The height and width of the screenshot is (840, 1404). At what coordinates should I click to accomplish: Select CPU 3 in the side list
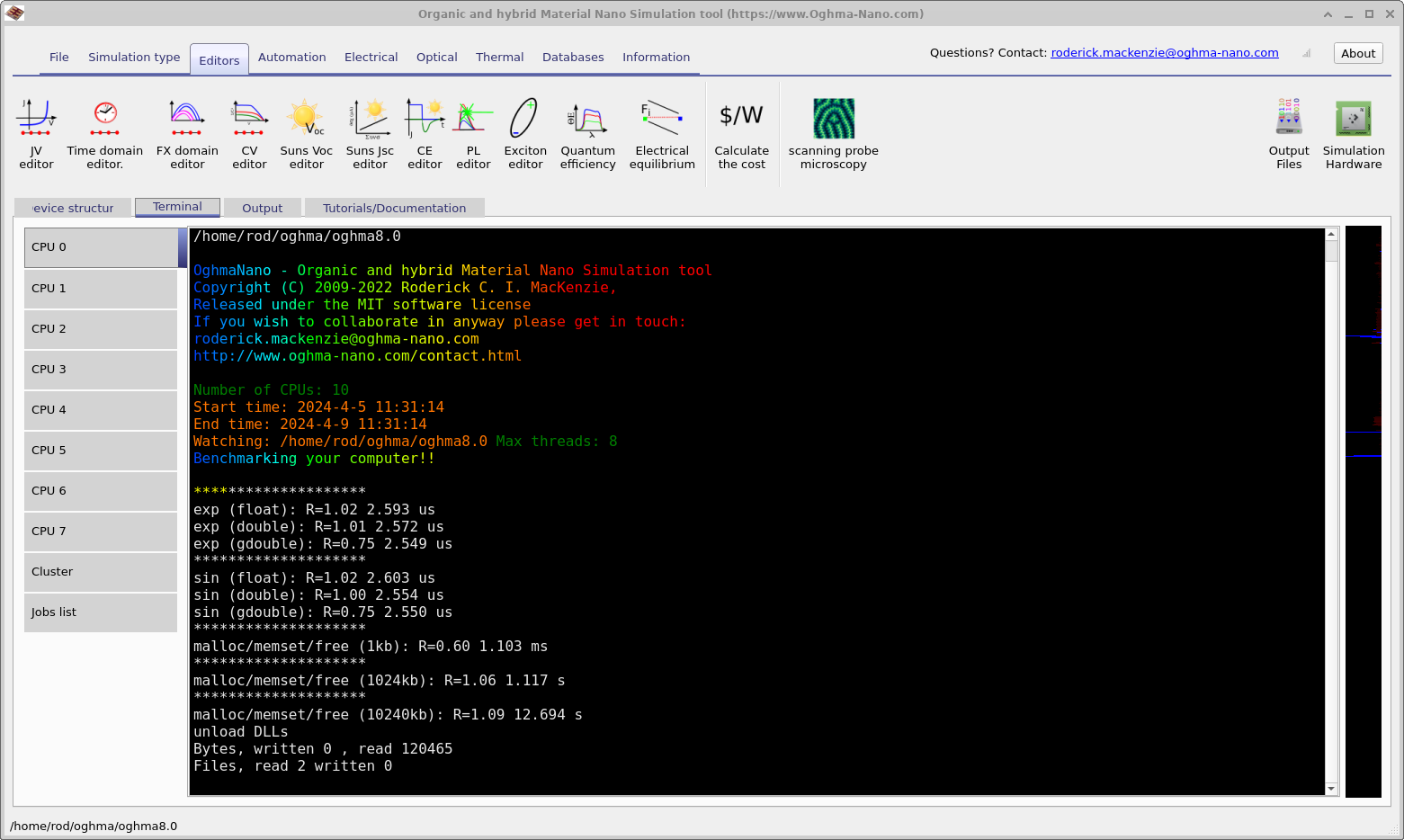[x=101, y=370]
